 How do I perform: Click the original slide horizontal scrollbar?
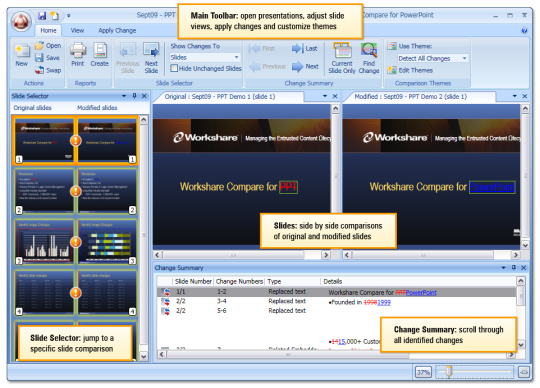point(242,255)
